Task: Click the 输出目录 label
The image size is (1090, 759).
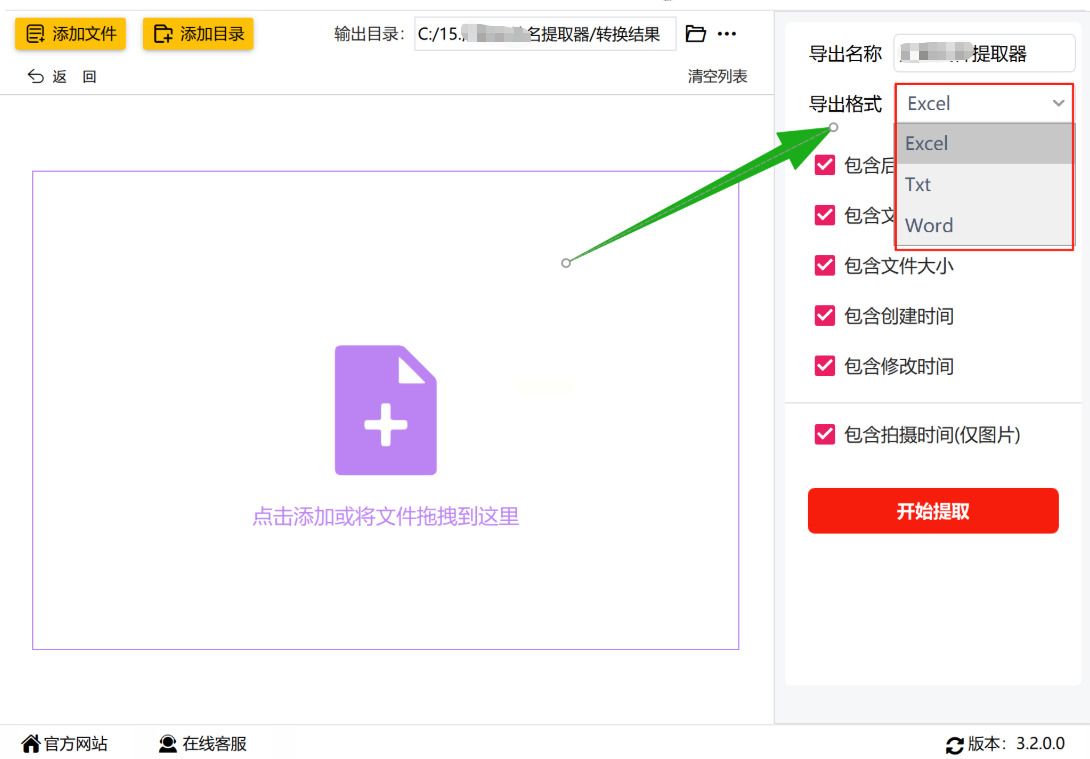Action: click(368, 34)
